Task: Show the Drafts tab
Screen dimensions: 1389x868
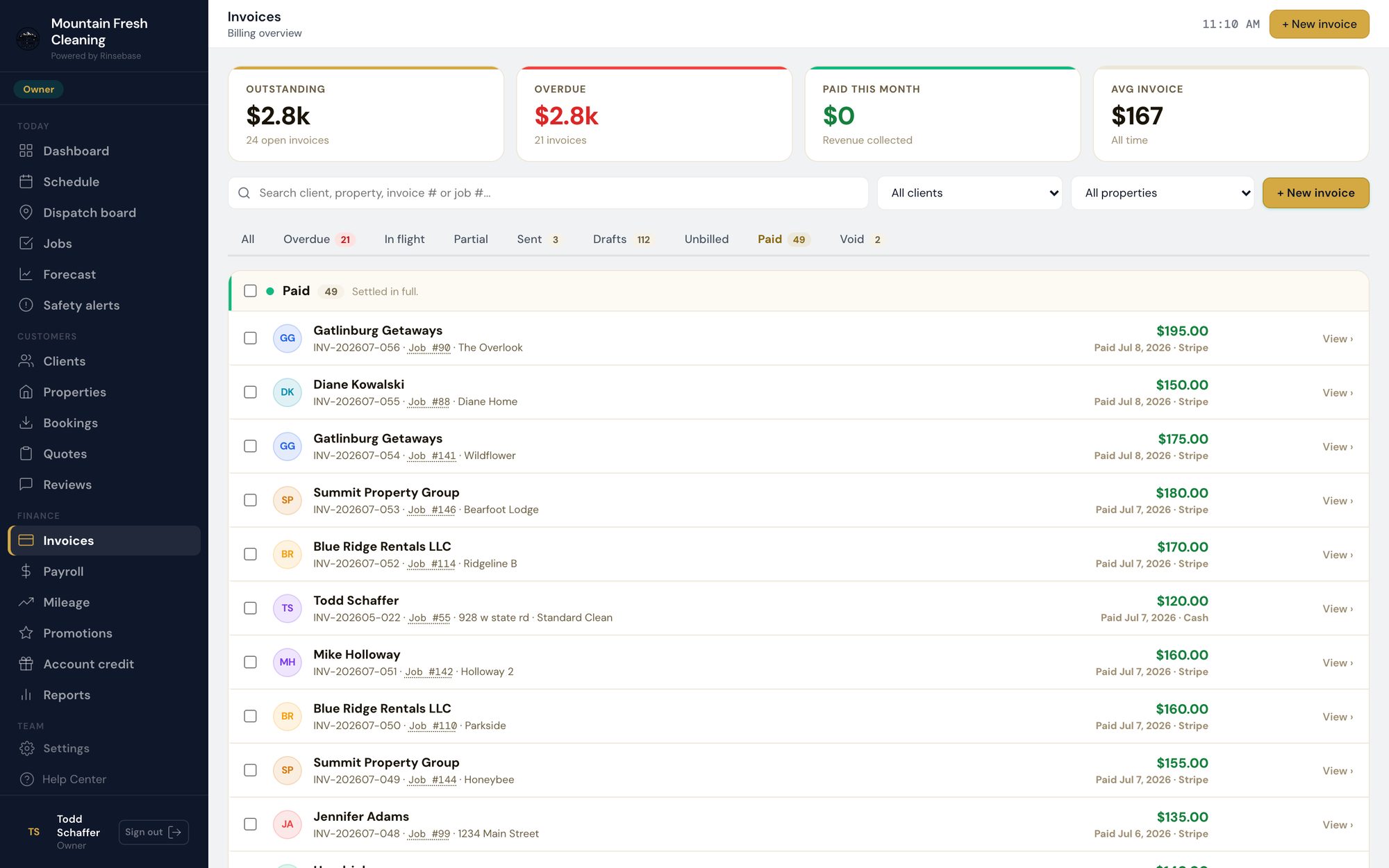Action: pyautogui.click(x=623, y=239)
